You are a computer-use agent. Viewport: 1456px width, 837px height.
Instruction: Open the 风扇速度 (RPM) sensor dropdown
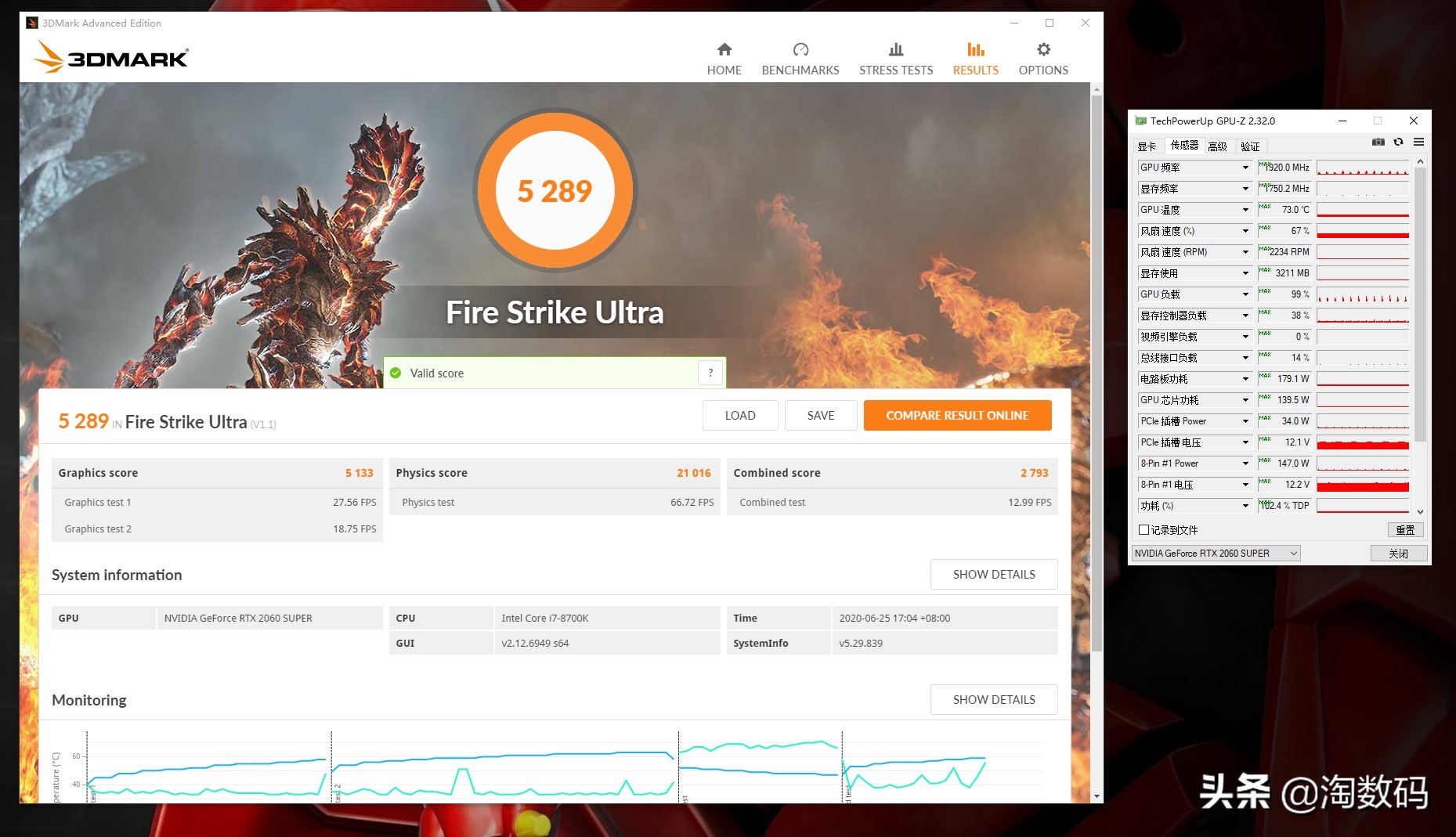1245,252
